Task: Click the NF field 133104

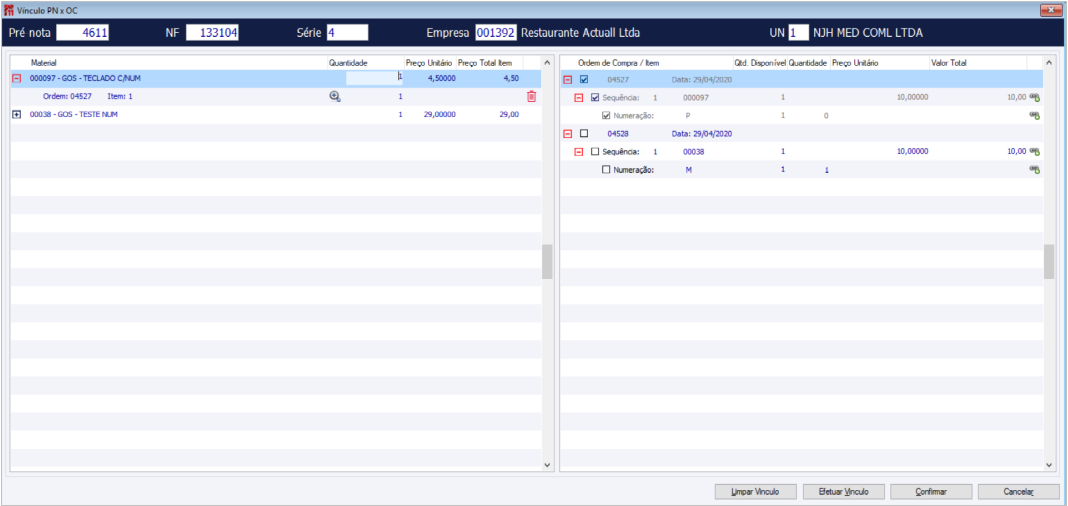Action: pos(212,33)
